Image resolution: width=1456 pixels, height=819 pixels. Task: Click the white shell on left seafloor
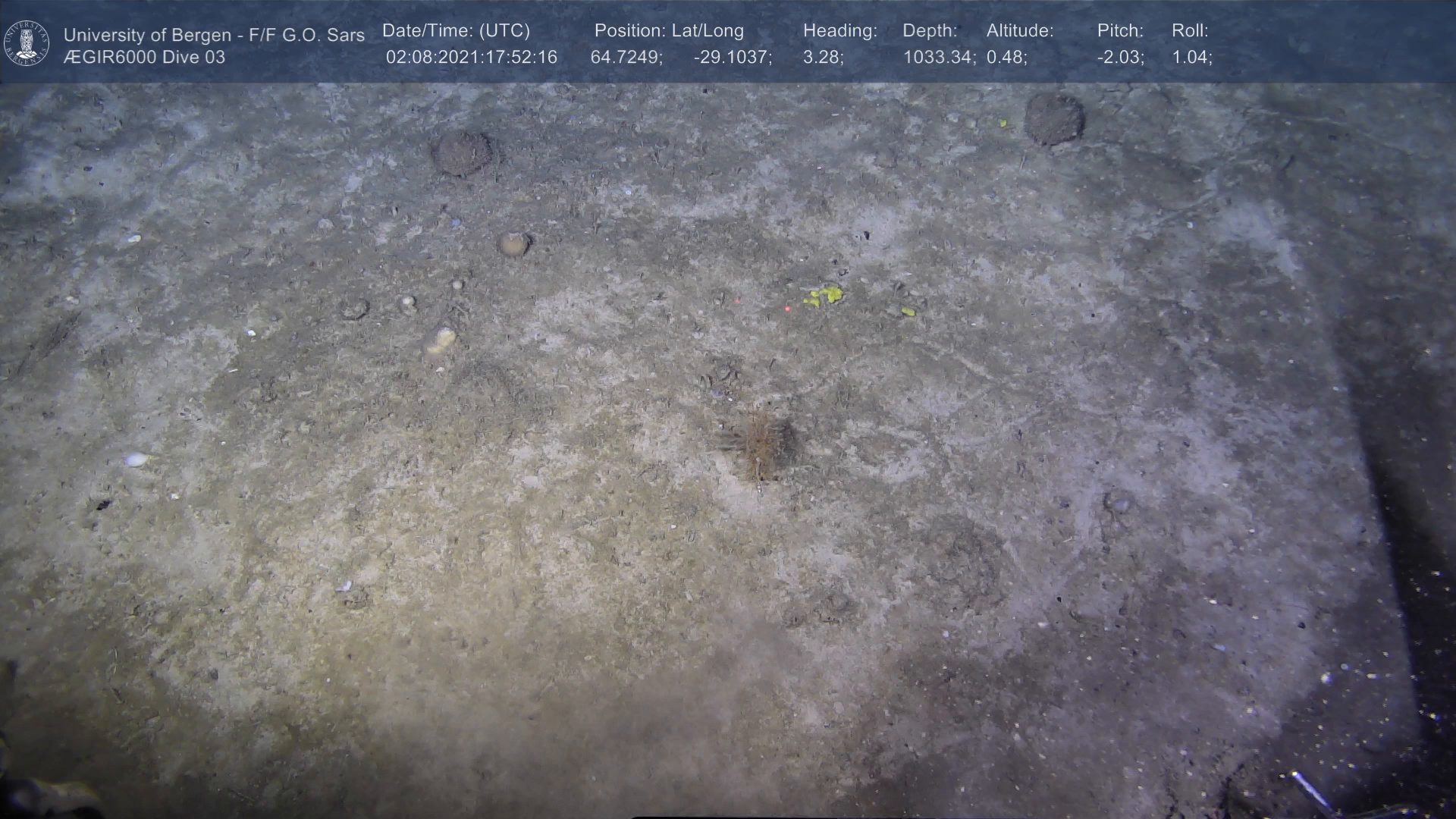coord(136,459)
